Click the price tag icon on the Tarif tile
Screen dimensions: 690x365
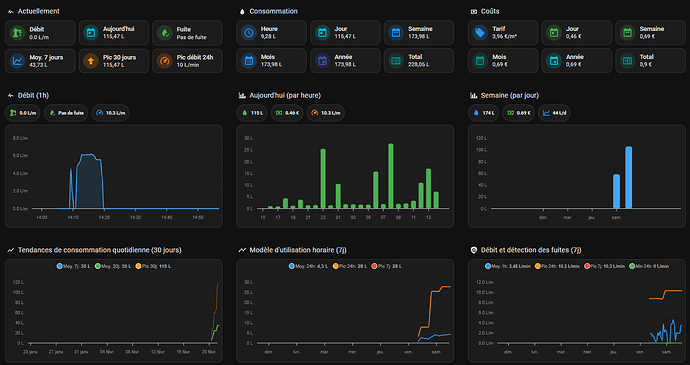pyautogui.click(x=480, y=33)
